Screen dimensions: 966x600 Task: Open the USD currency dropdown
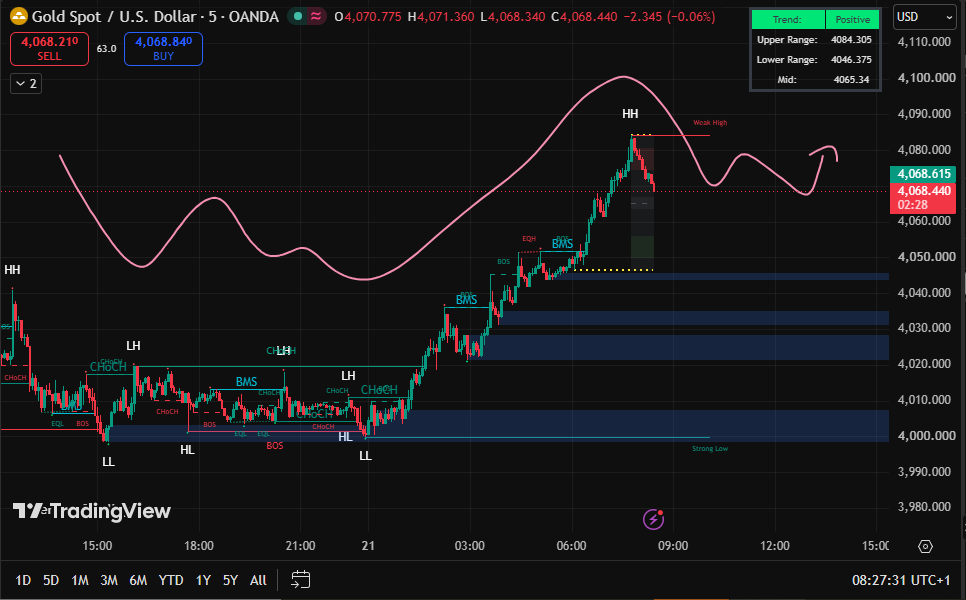coord(925,17)
